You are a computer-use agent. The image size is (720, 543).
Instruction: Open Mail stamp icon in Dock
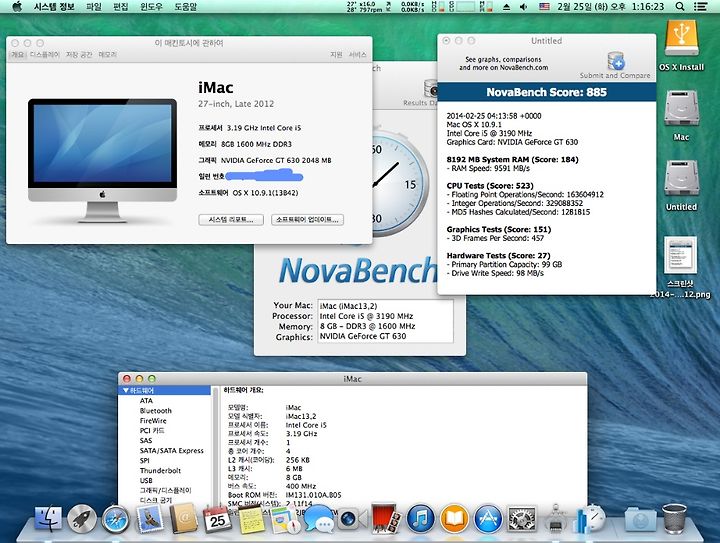[150, 519]
